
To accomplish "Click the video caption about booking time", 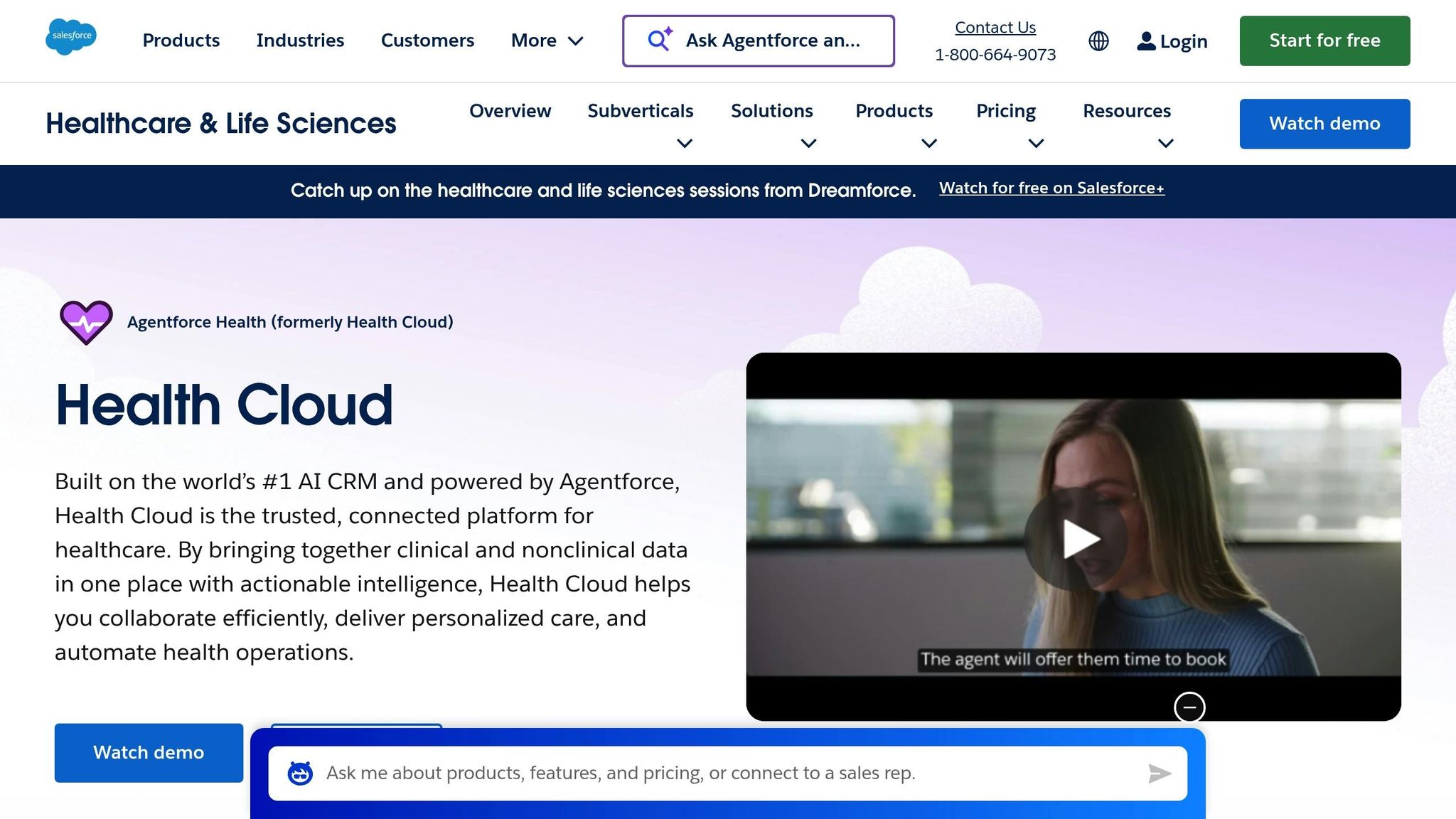I will (1074, 660).
